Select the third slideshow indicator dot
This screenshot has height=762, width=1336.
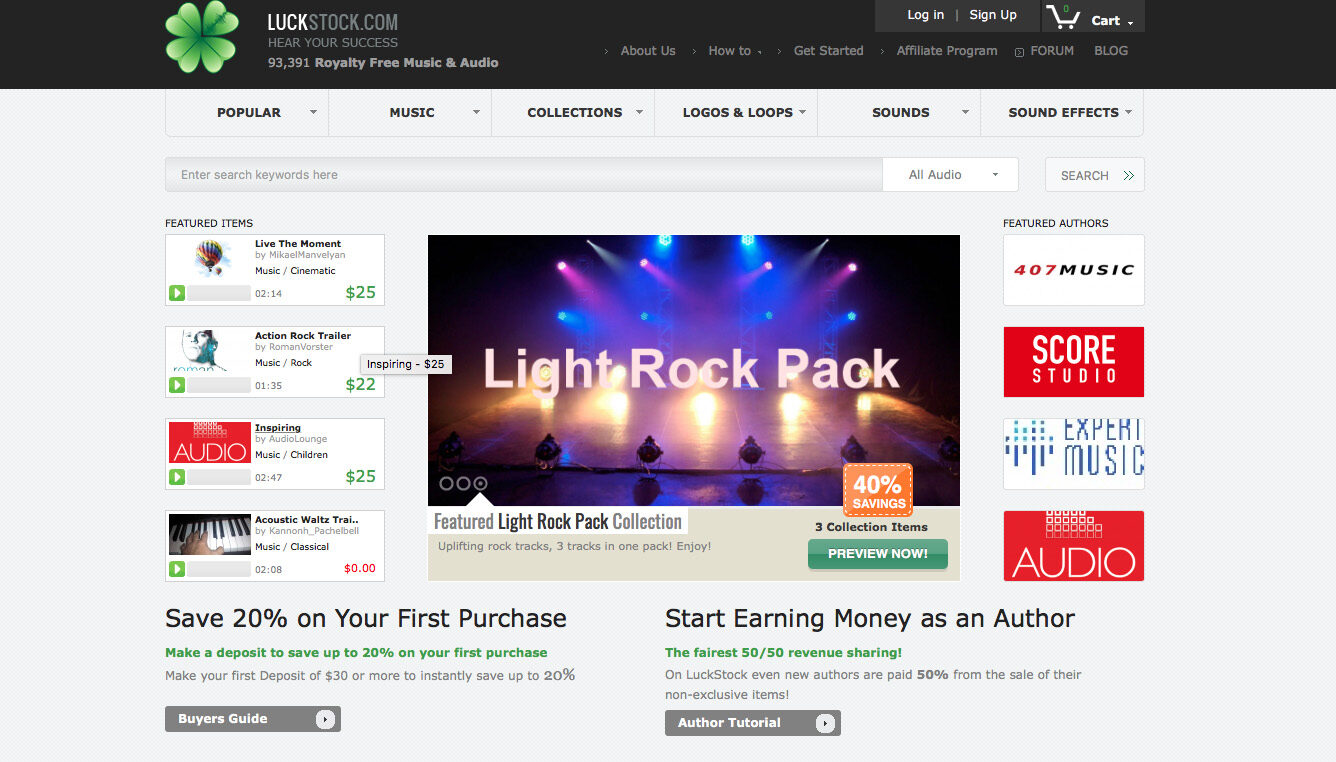[480, 484]
